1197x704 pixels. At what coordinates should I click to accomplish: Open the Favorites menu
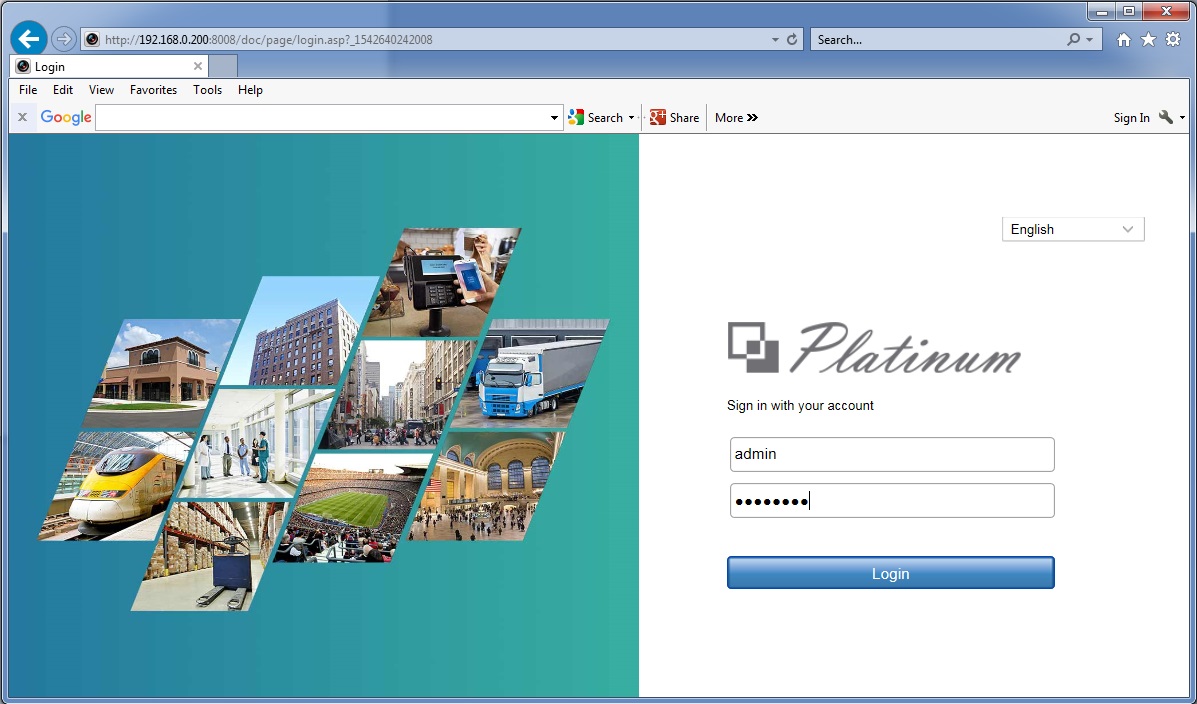[153, 90]
